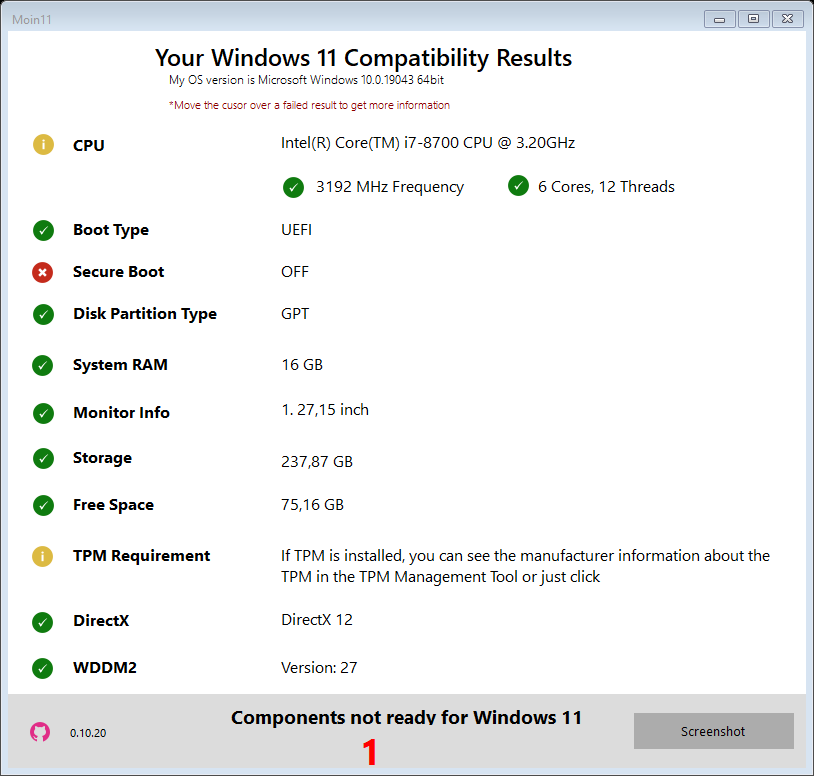Click the red hint about failed results
Image resolution: width=814 pixels, height=776 pixels.
(x=309, y=105)
